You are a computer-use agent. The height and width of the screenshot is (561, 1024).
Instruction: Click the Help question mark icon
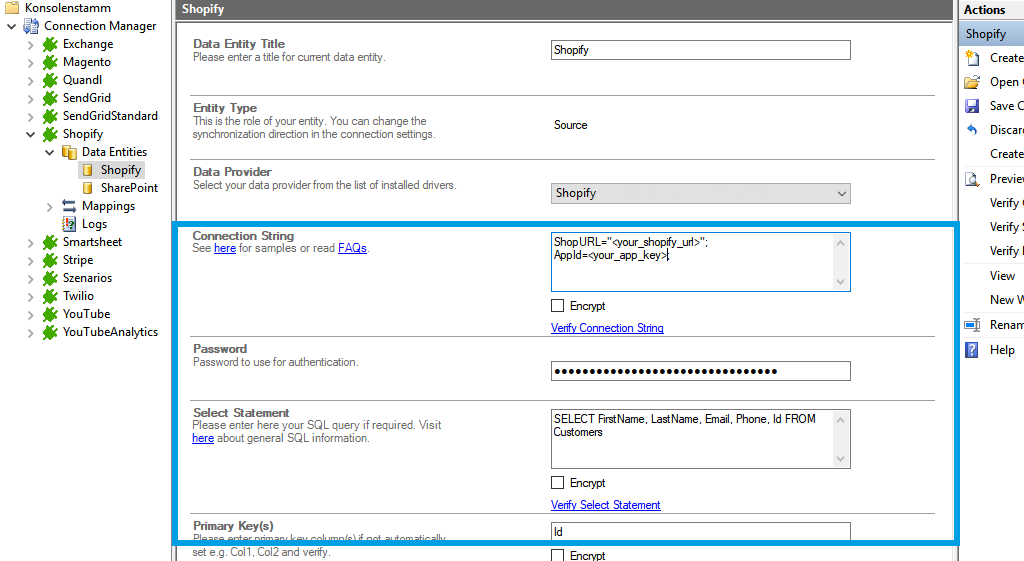pos(971,350)
